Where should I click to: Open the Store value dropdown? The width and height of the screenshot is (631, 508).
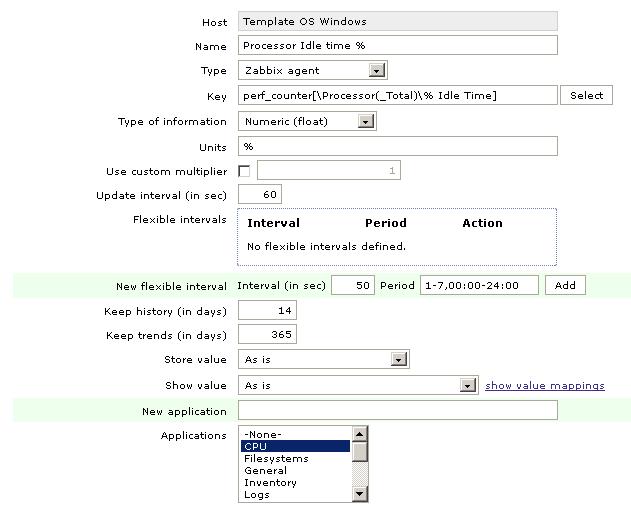[399, 360]
